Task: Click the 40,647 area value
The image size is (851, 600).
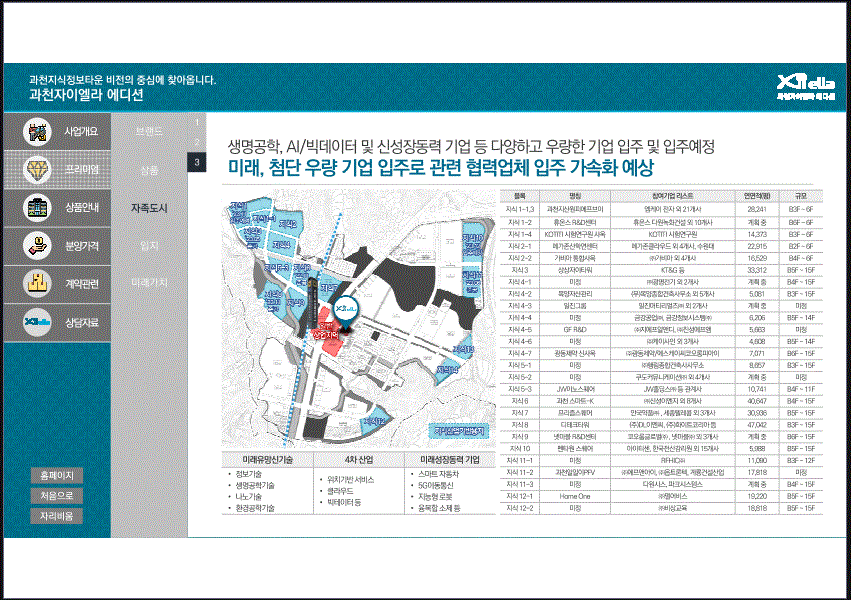Action: pos(757,401)
